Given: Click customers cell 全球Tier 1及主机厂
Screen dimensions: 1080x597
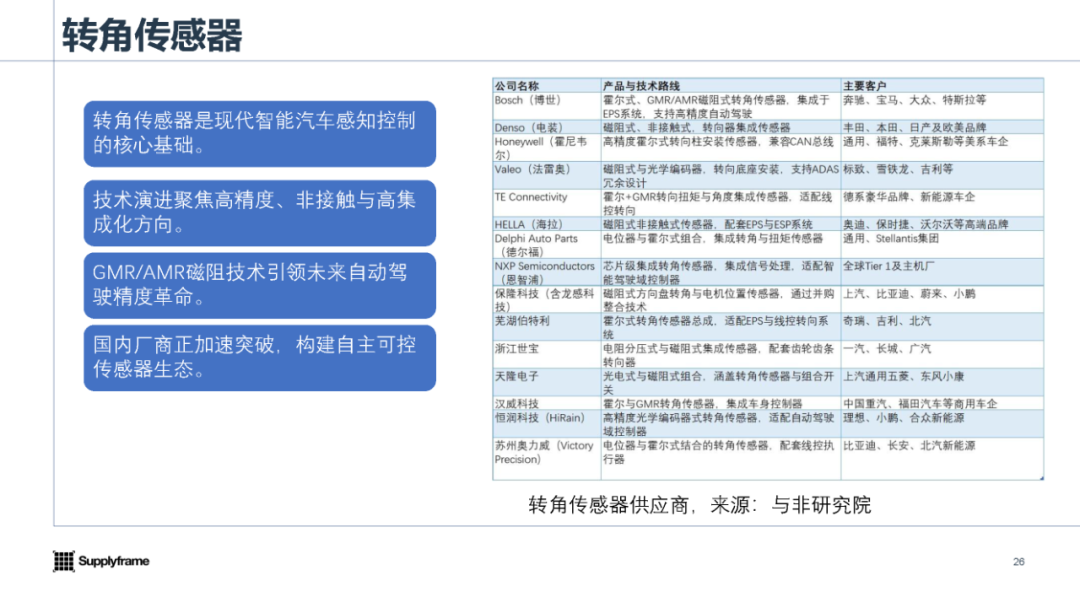Looking at the screenshot, I should [942, 273].
